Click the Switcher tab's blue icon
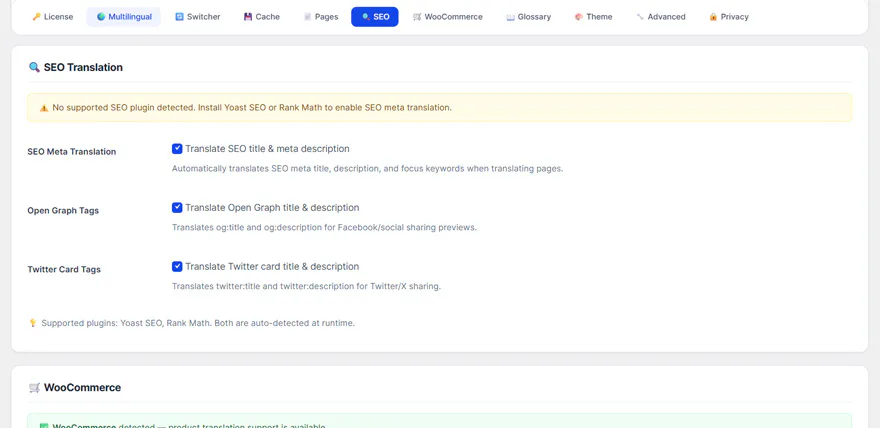Image resolution: width=880 pixels, height=428 pixels. [x=179, y=17]
